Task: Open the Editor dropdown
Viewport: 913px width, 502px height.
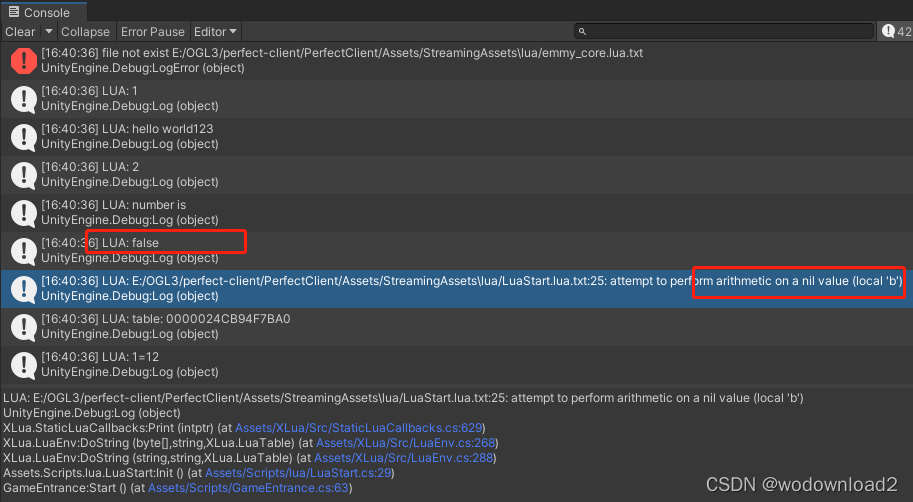Action: click(x=215, y=32)
